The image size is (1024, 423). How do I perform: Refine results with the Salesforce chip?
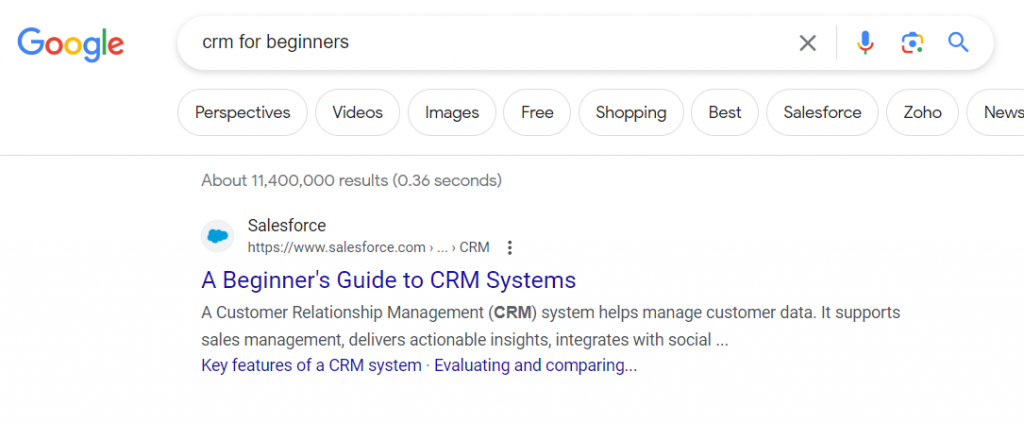tap(822, 113)
